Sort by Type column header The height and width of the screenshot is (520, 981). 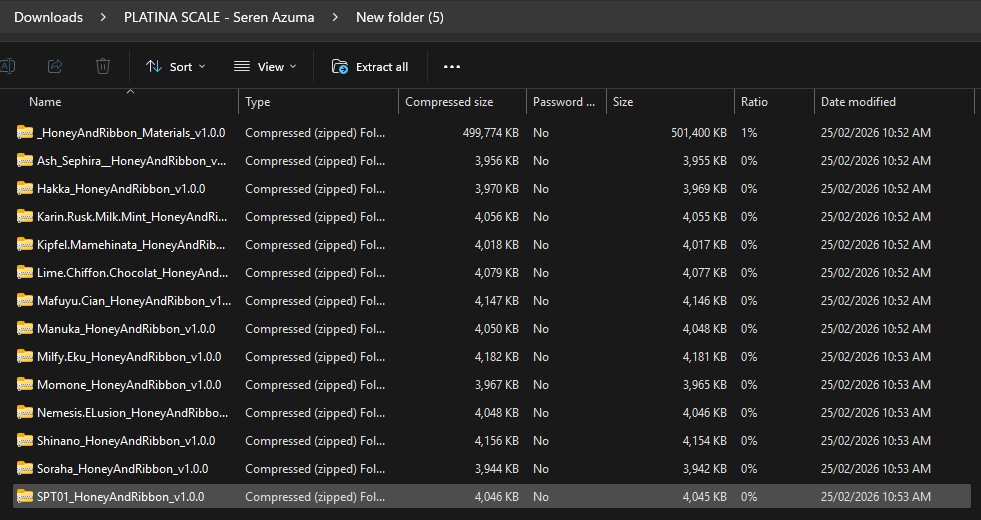[x=258, y=101]
